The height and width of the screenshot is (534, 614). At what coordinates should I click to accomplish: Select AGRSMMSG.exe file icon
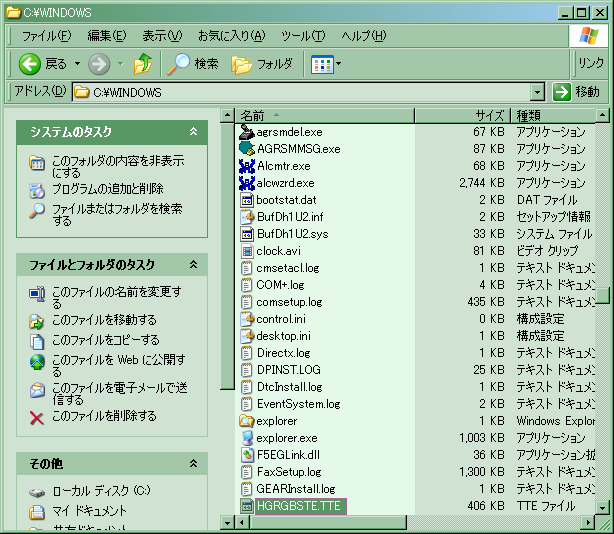(247, 149)
